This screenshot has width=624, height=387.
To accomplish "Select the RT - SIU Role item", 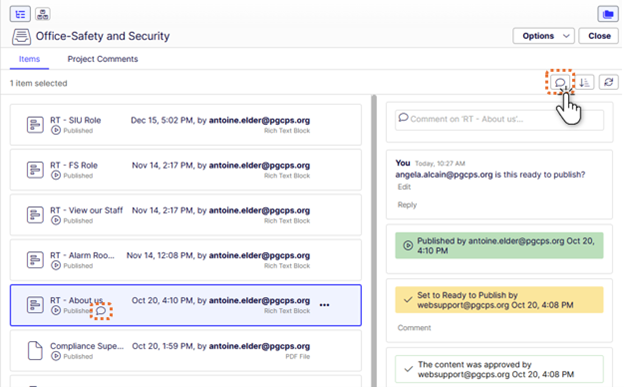I will [186, 125].
